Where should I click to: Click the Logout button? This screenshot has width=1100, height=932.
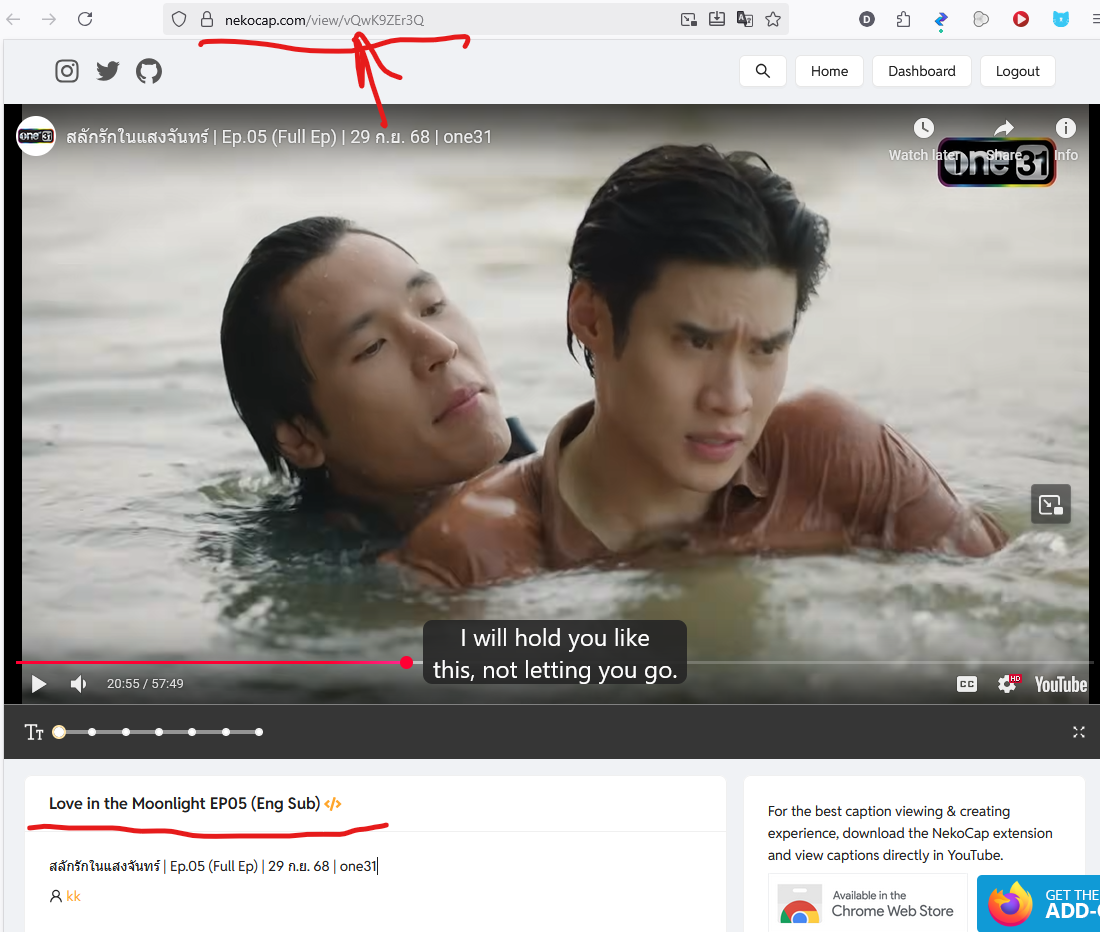(1017, 71)
